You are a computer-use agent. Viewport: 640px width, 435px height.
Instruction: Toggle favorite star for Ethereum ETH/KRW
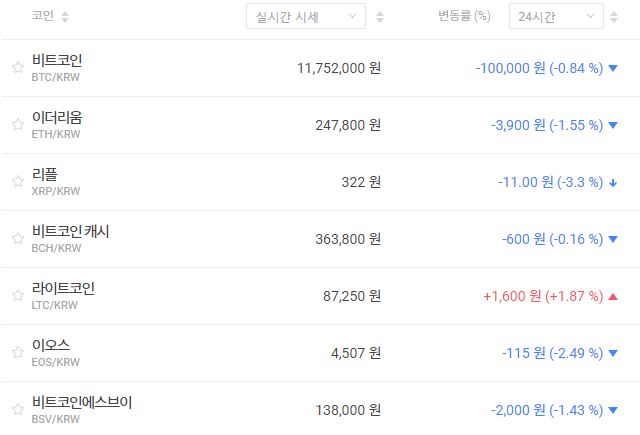[x=17, y=125]
